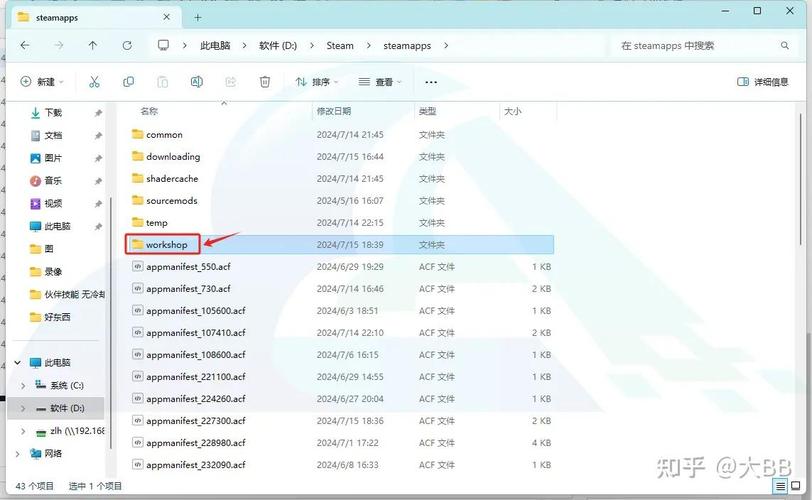The width and height of the screenshot is (812, 500).
Task: Refresh the steamapps folder view
Action: pyautogui.click(x=127, y=46)
